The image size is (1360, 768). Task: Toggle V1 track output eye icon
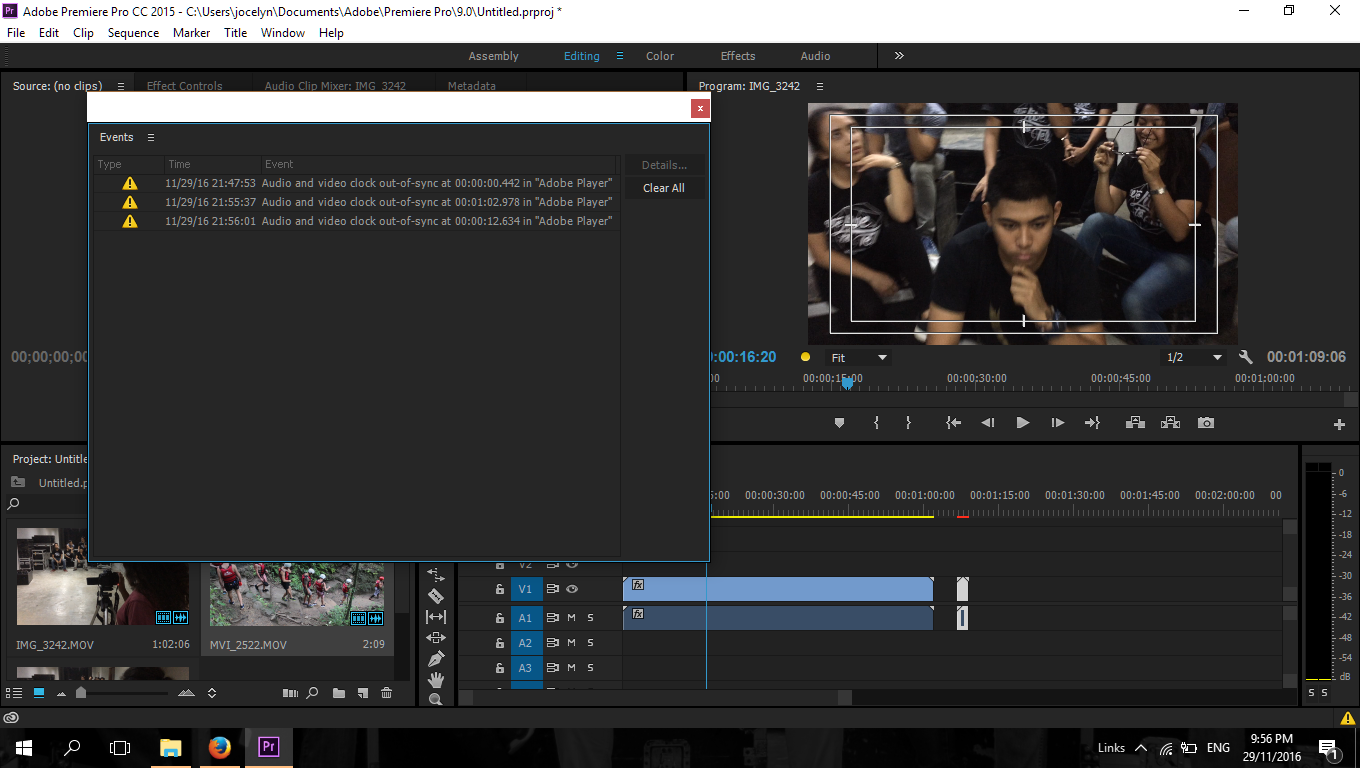click(572, 589)
